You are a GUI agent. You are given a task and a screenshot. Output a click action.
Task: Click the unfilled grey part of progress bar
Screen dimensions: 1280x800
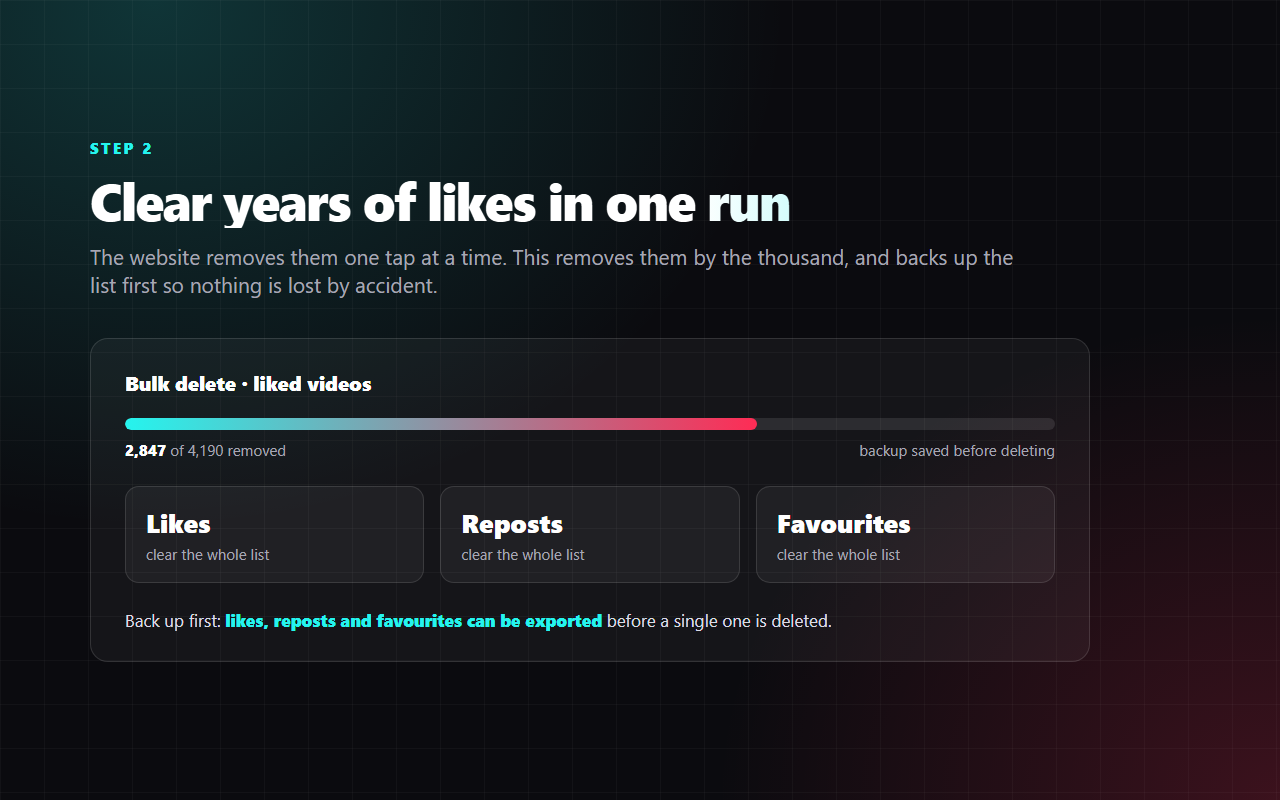(906, 424)
